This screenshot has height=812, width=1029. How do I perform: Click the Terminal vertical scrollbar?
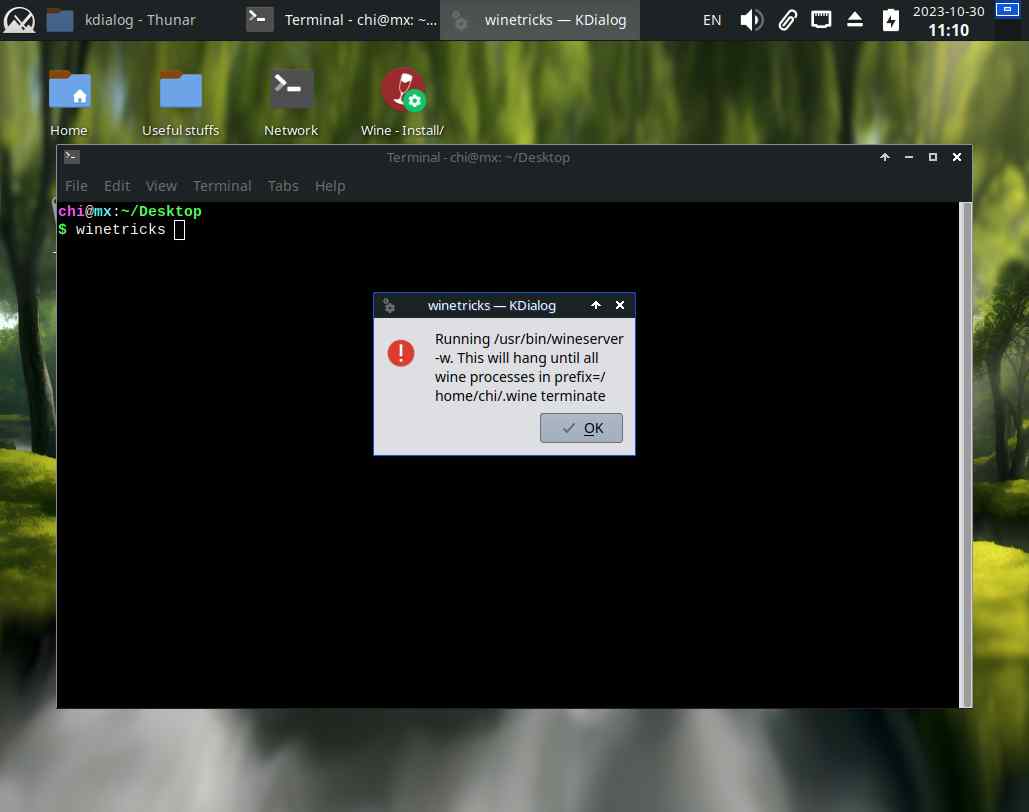965,454
